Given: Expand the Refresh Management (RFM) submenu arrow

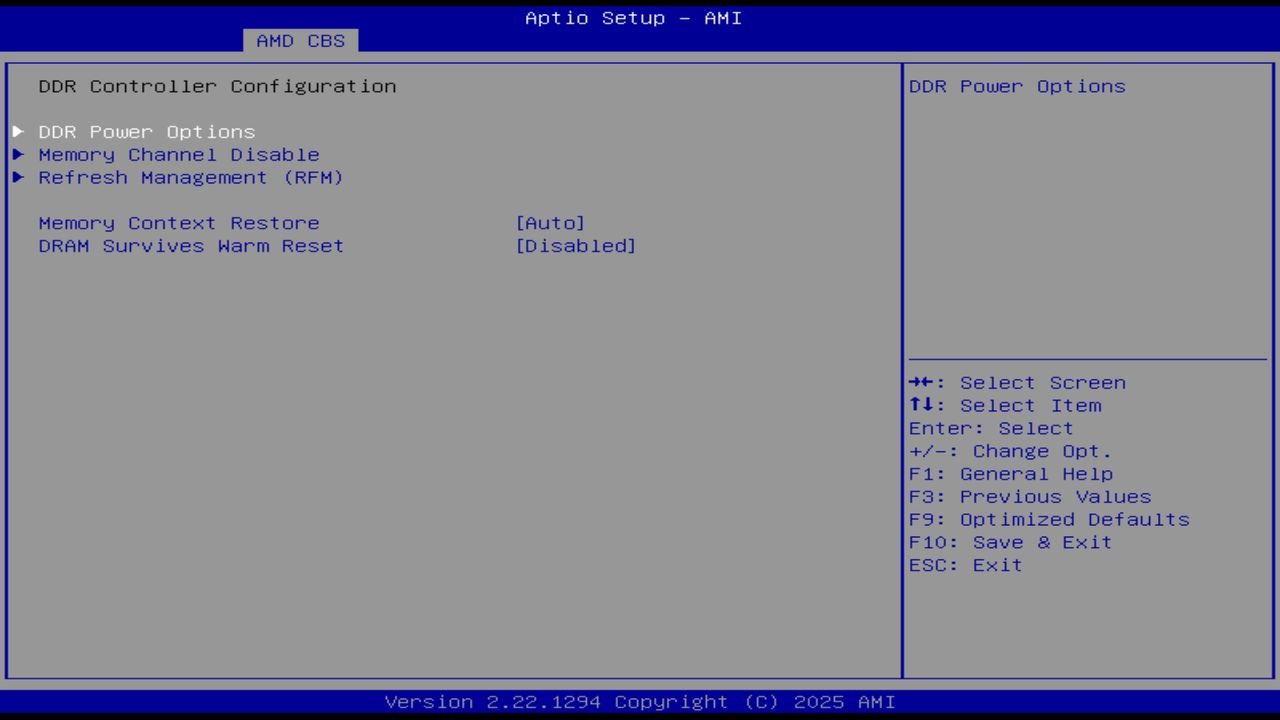Looking at the screenshot, I should click(x=17, y=177).
